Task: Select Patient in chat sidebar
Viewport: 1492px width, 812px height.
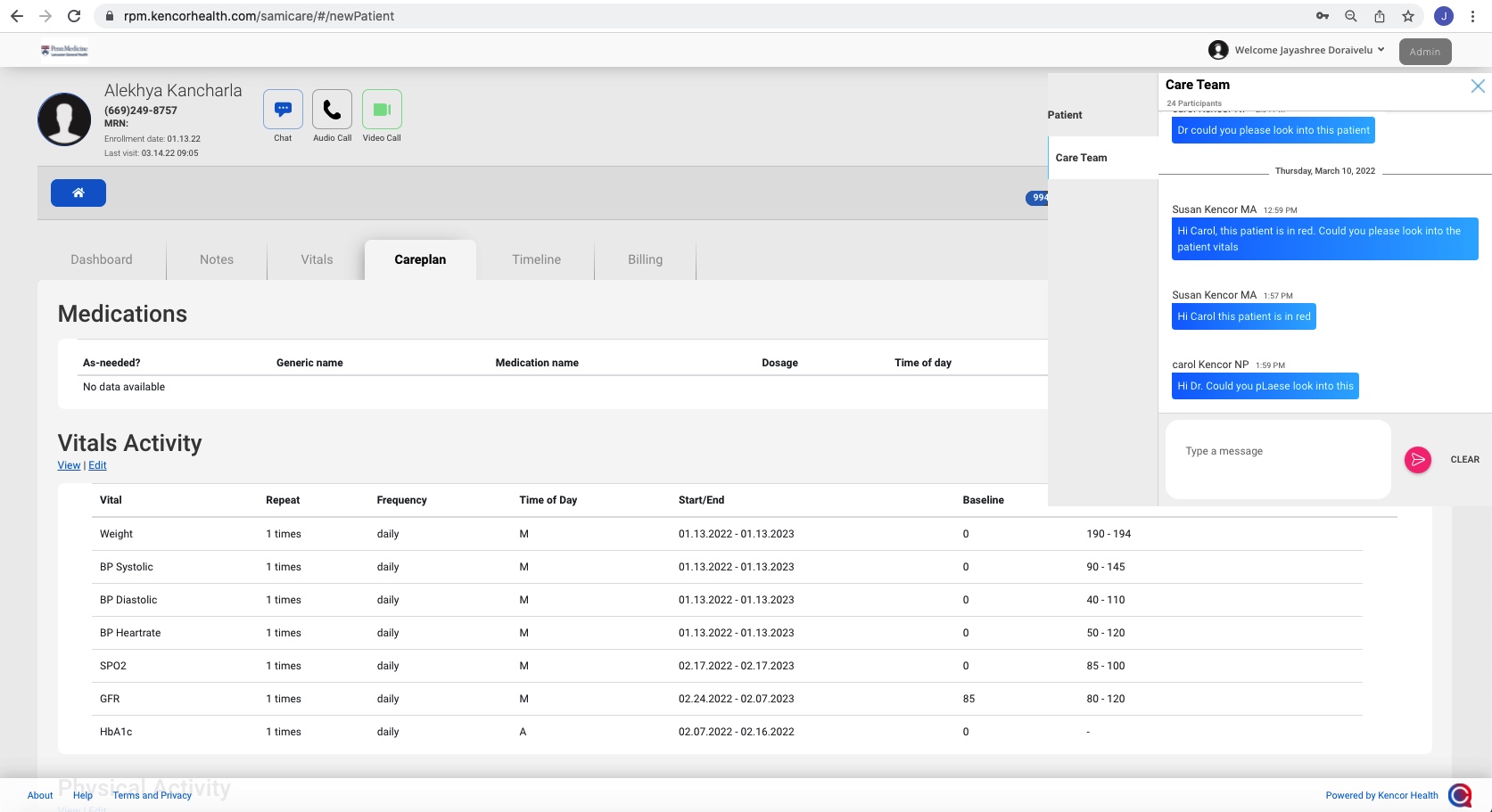Action: click(1065, 115)
